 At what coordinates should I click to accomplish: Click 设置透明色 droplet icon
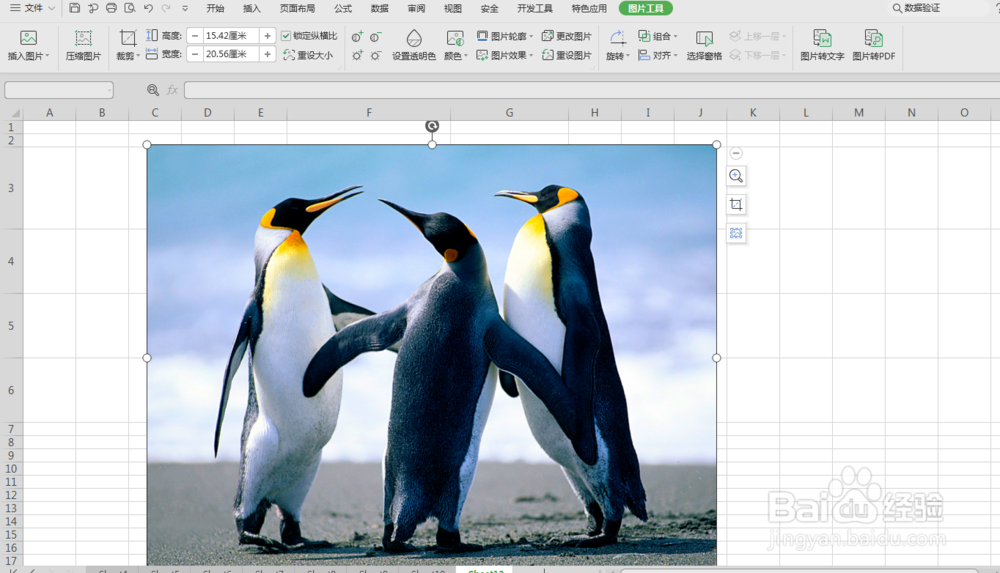[x=414, y=38]
